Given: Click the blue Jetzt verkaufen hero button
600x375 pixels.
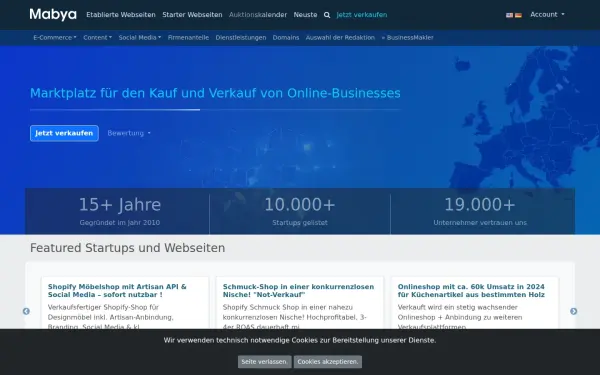Looking at the screenshot, I should pyautogui.click(x=64, y=133).
